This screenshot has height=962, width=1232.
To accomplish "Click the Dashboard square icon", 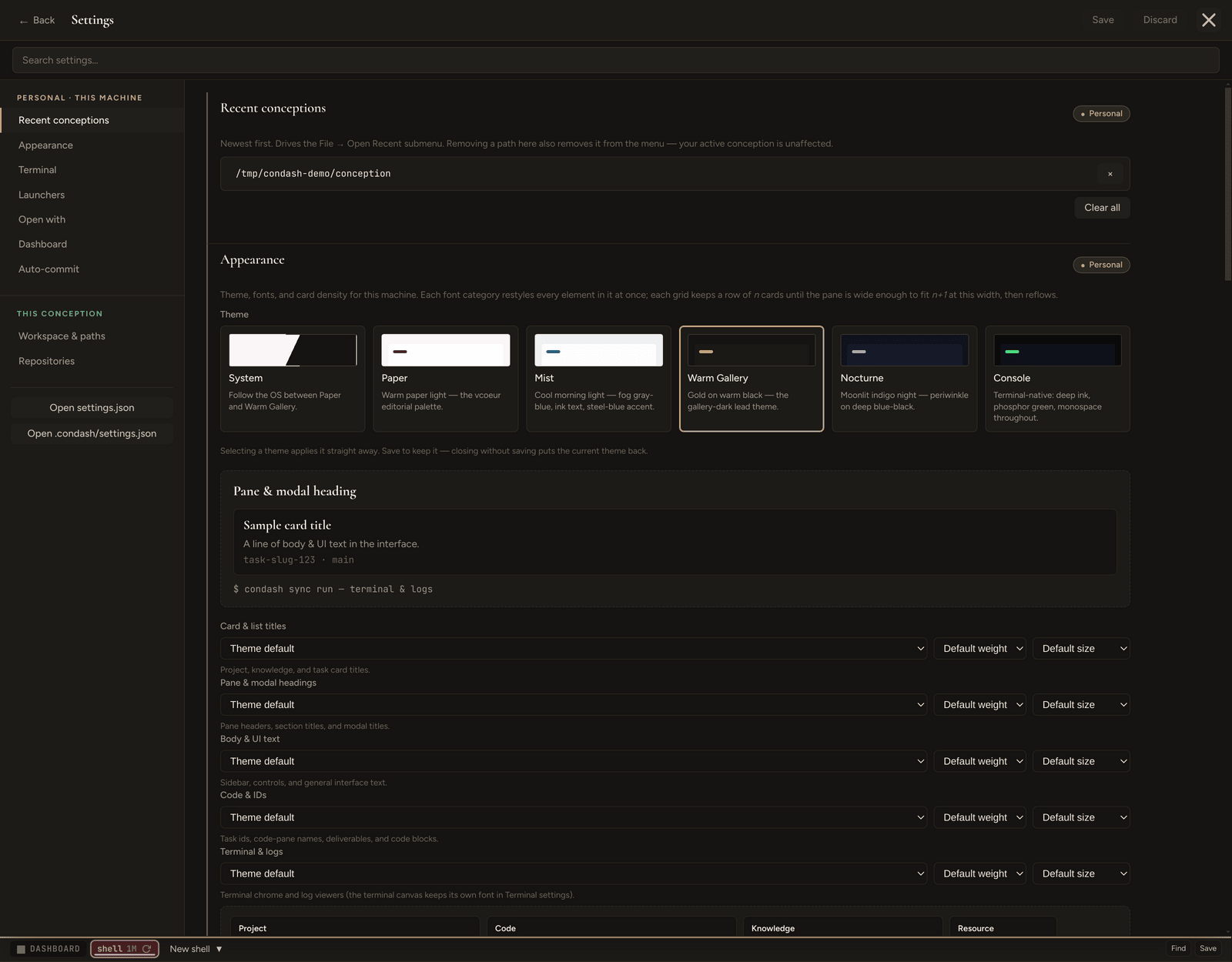I will pyautogui.click(x=22, y=949).
